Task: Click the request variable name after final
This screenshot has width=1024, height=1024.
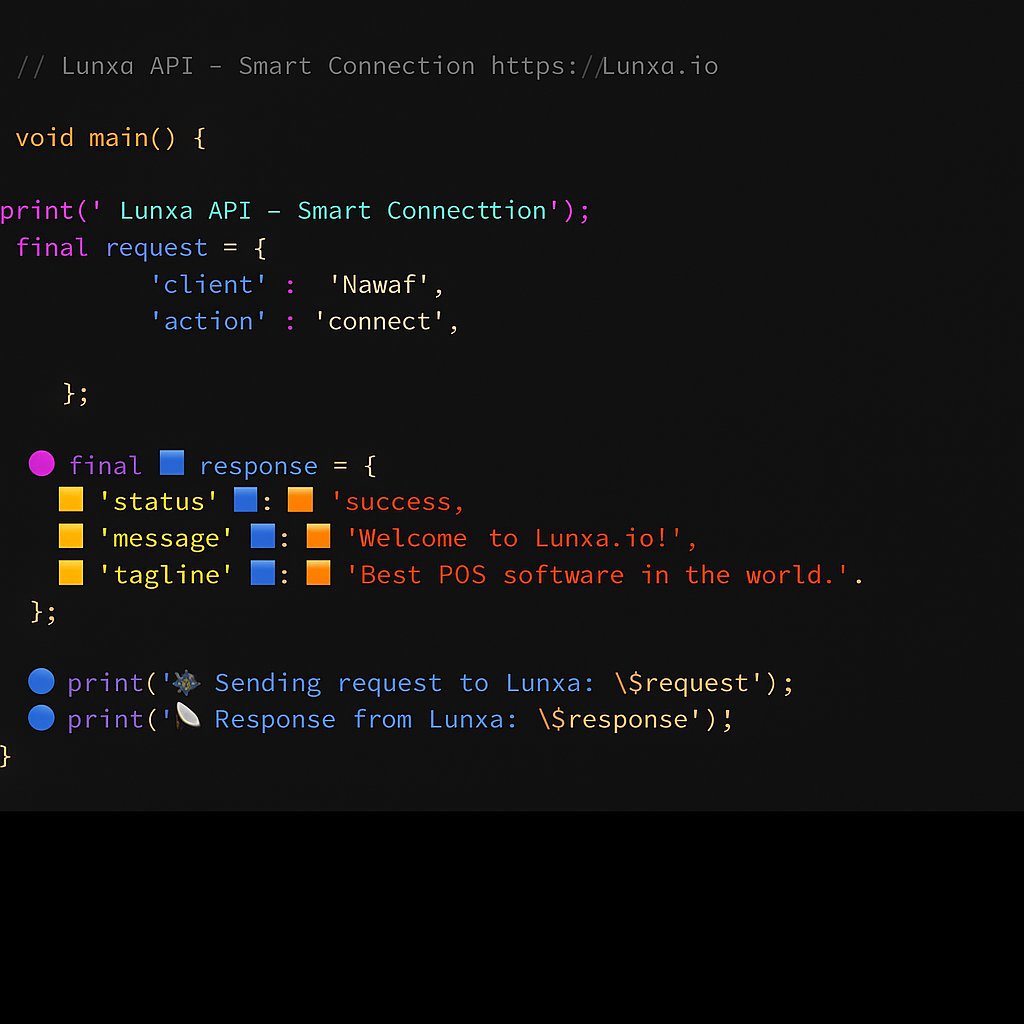Action: 157,247
